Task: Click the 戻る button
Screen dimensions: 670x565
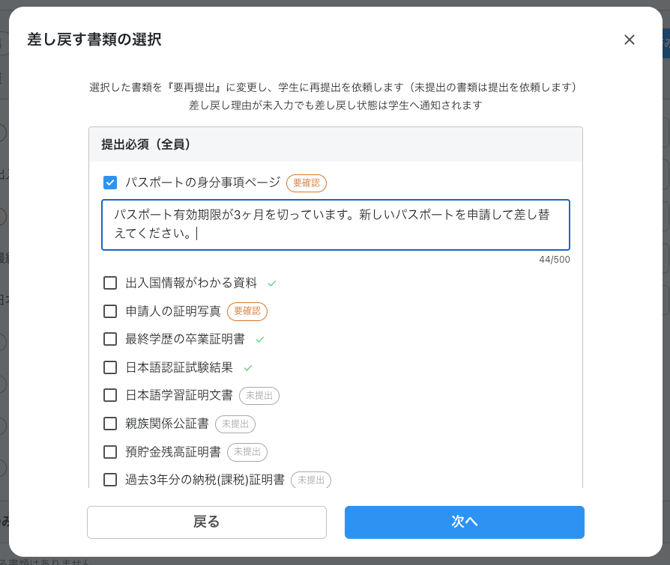Action: point(207,522)
